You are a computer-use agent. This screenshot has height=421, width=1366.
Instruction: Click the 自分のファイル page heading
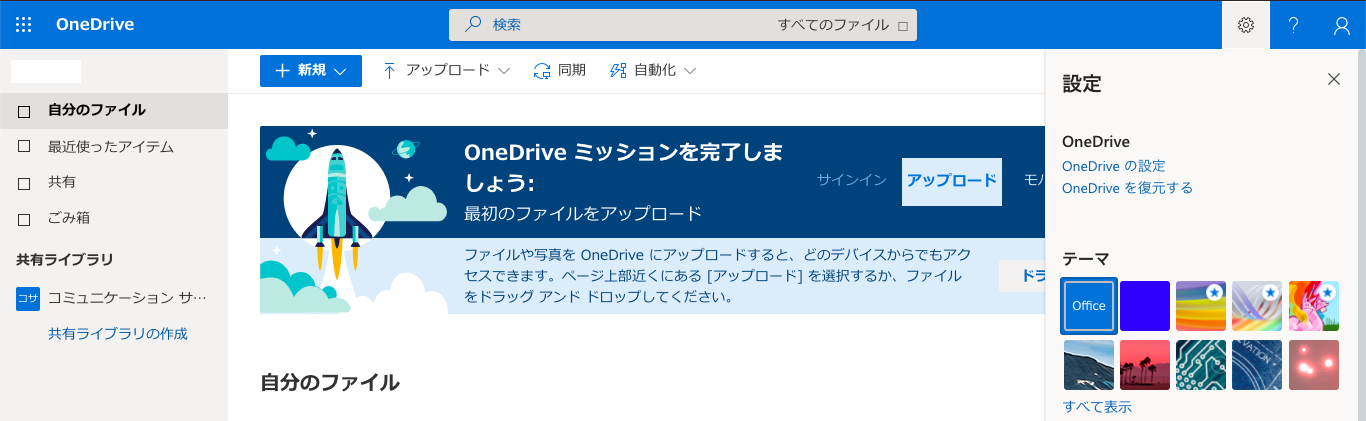pos(330,382)
